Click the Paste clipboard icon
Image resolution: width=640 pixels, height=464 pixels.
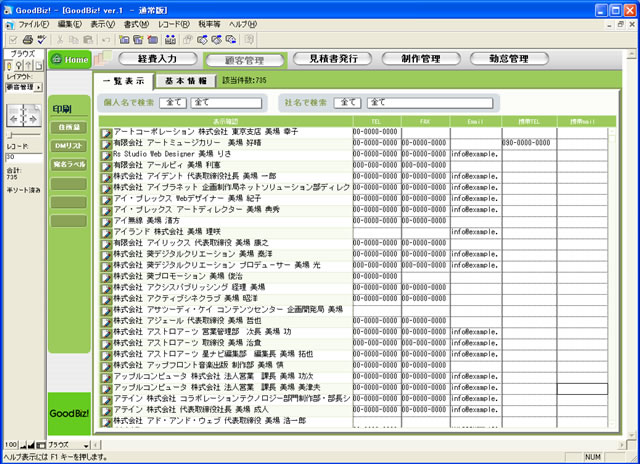pyautogui.click(x=87, y=40)
